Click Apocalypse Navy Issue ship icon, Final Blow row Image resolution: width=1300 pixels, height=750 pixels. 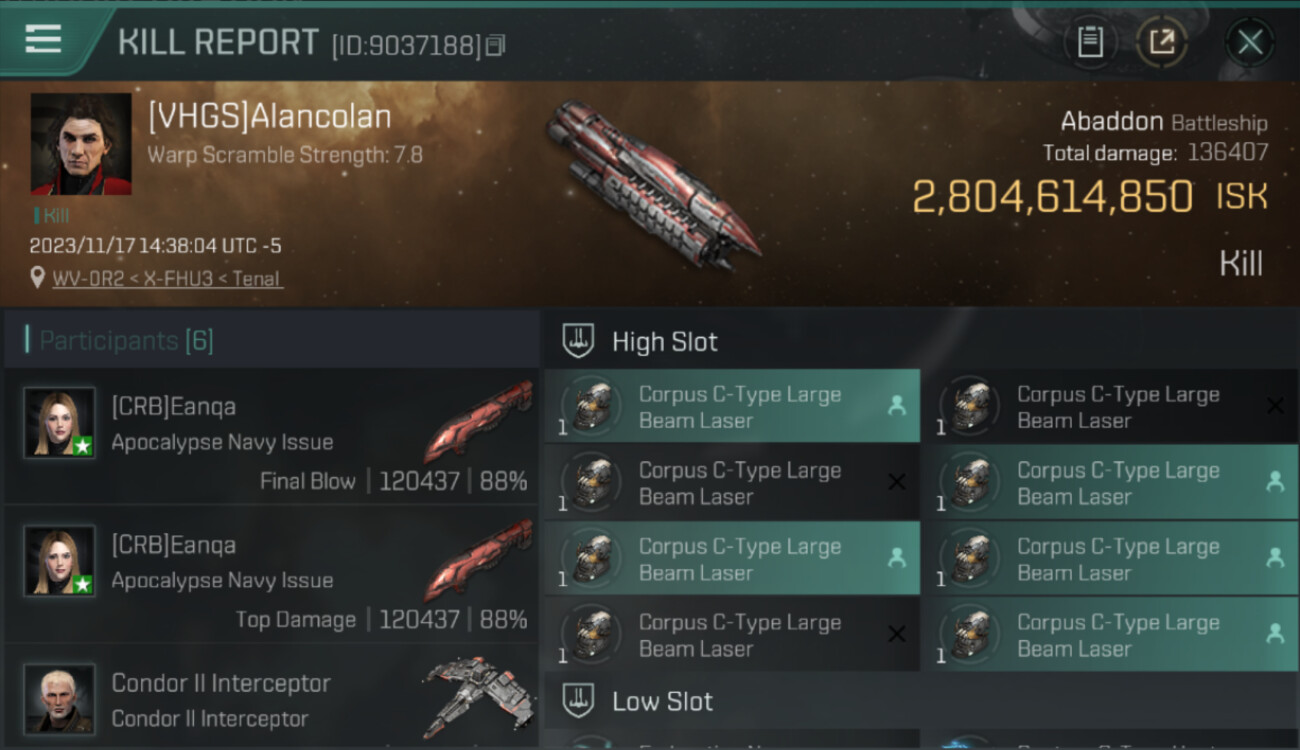click(x=479, y=419)
